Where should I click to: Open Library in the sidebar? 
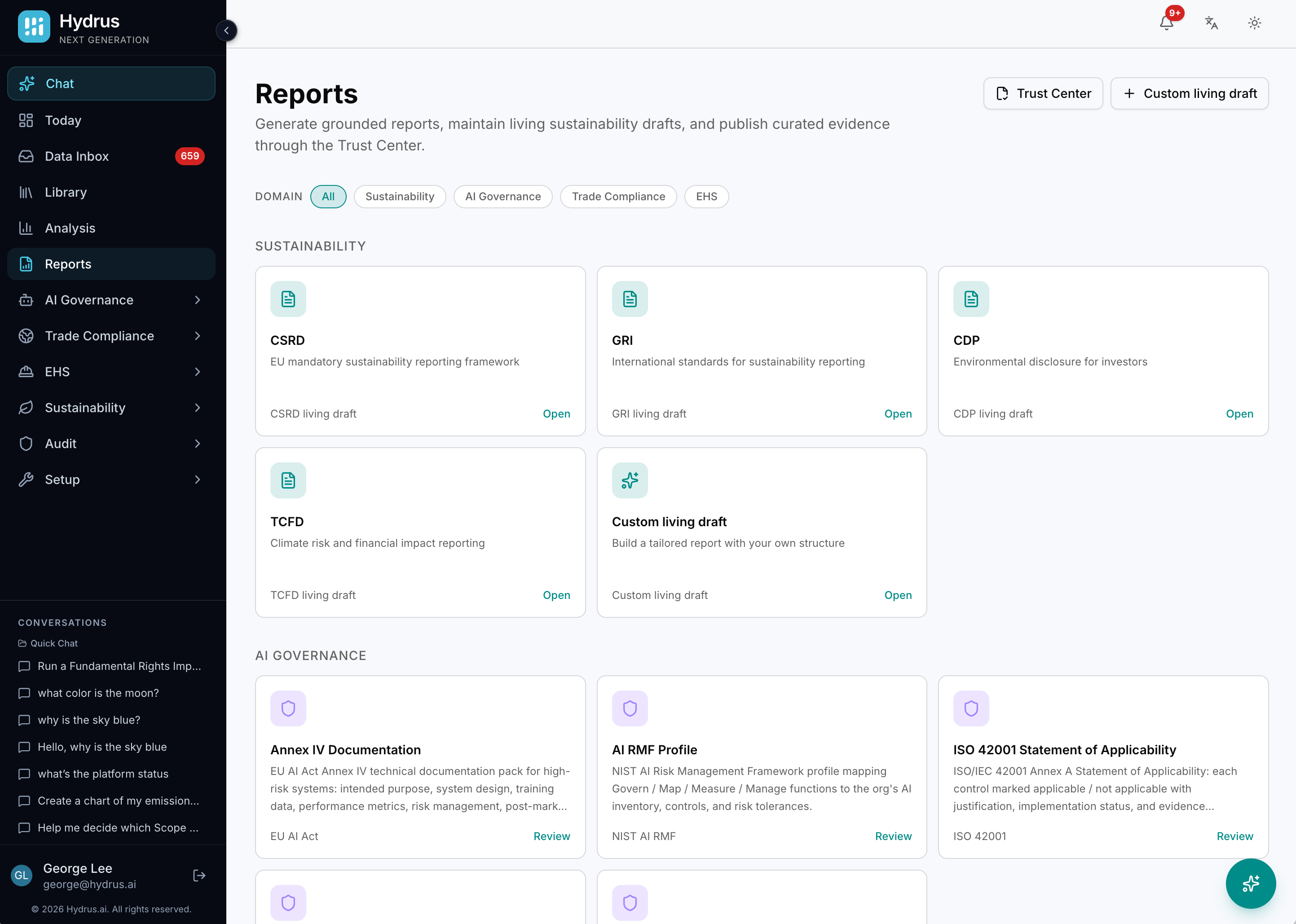coord(111,192)
